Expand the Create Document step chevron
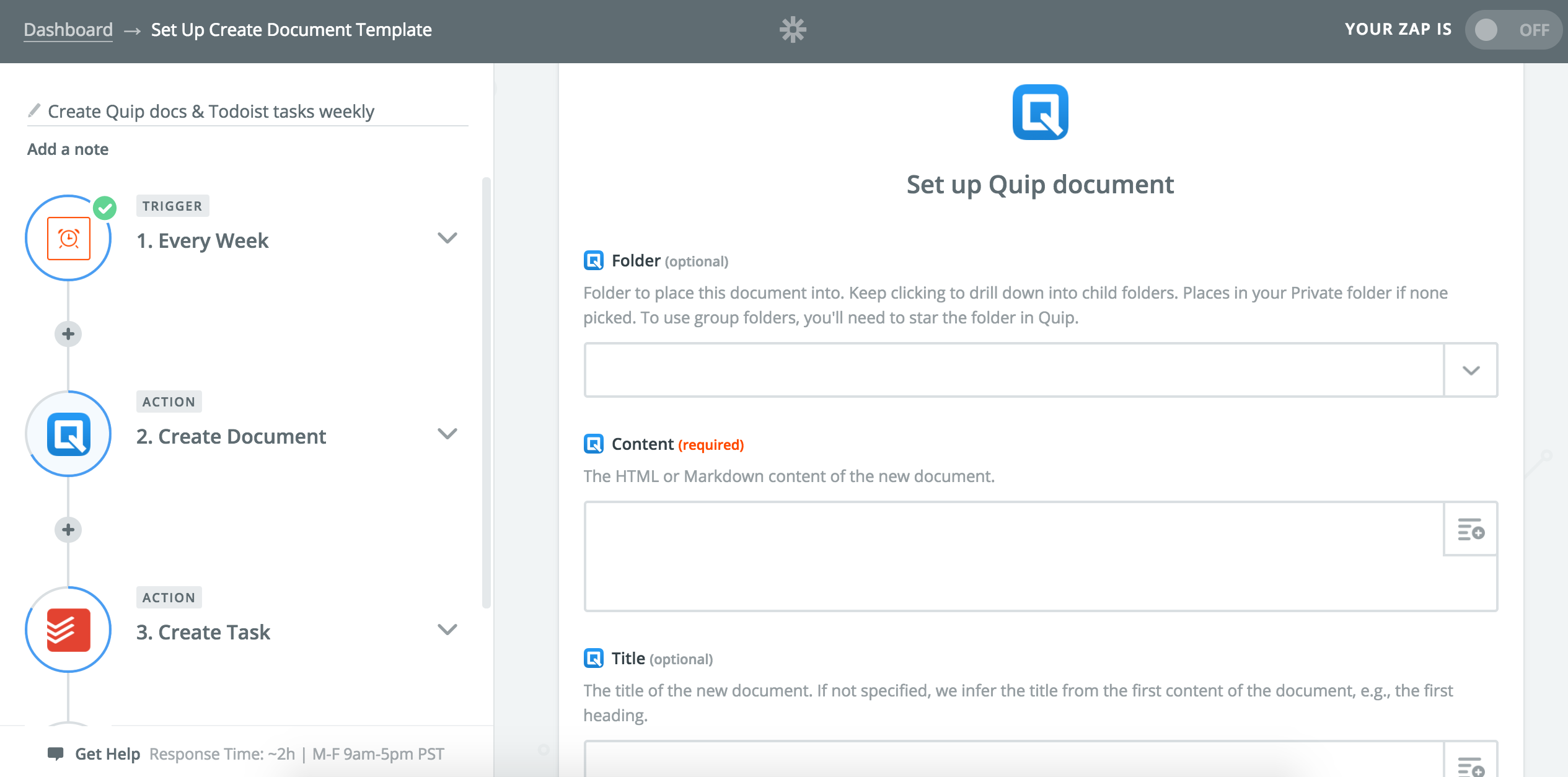Viewport: 1568px width, 777px height. (x=447, y=434)
